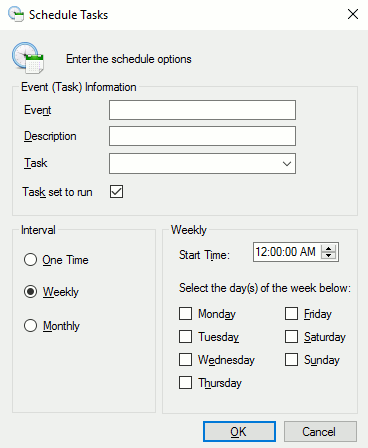Check the Monday checkbox
The height and width of the screenshot is (448, 368).
(185, 313)
